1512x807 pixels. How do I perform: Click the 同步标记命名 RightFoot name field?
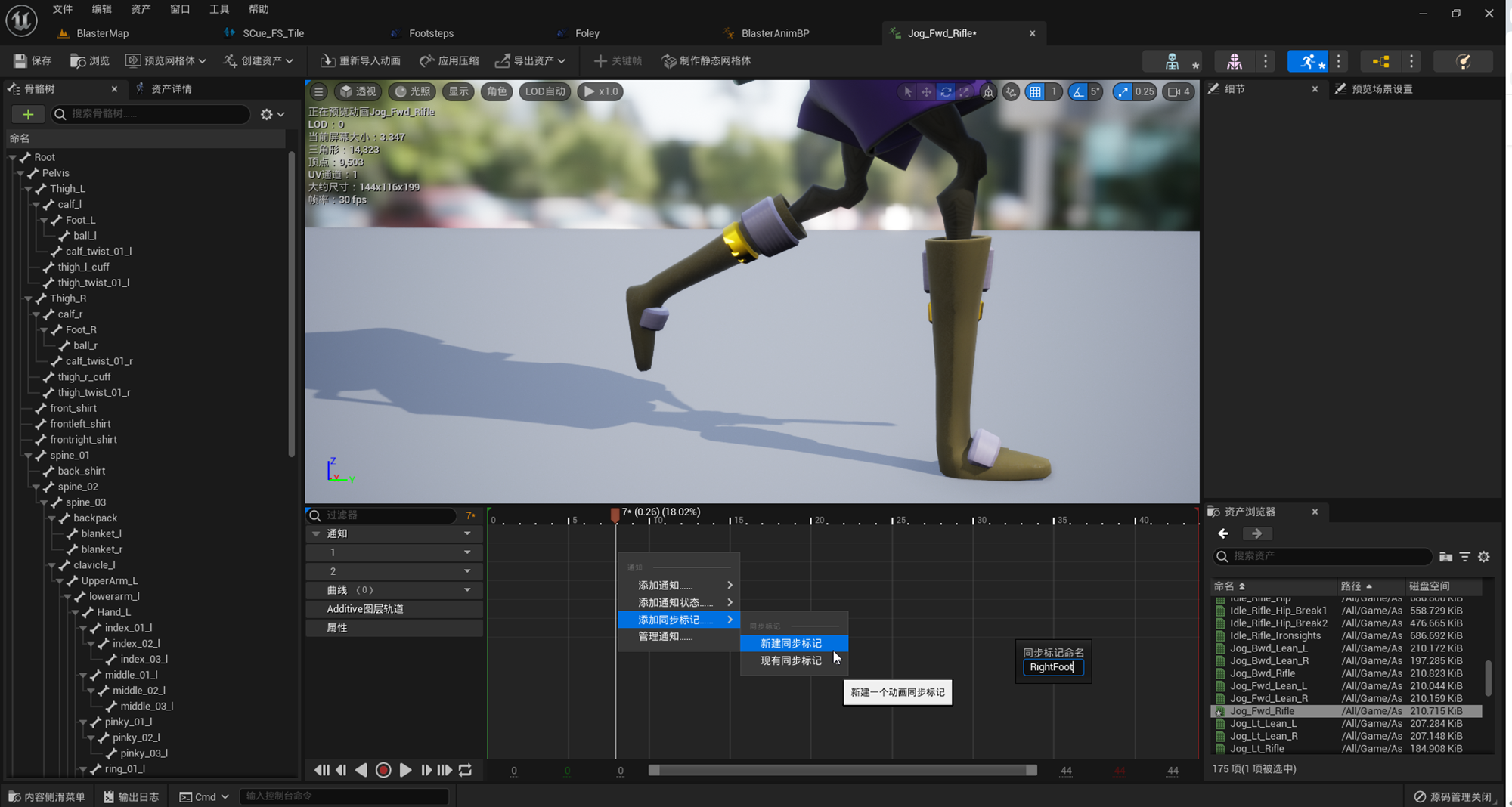[x=1052, y=667]
